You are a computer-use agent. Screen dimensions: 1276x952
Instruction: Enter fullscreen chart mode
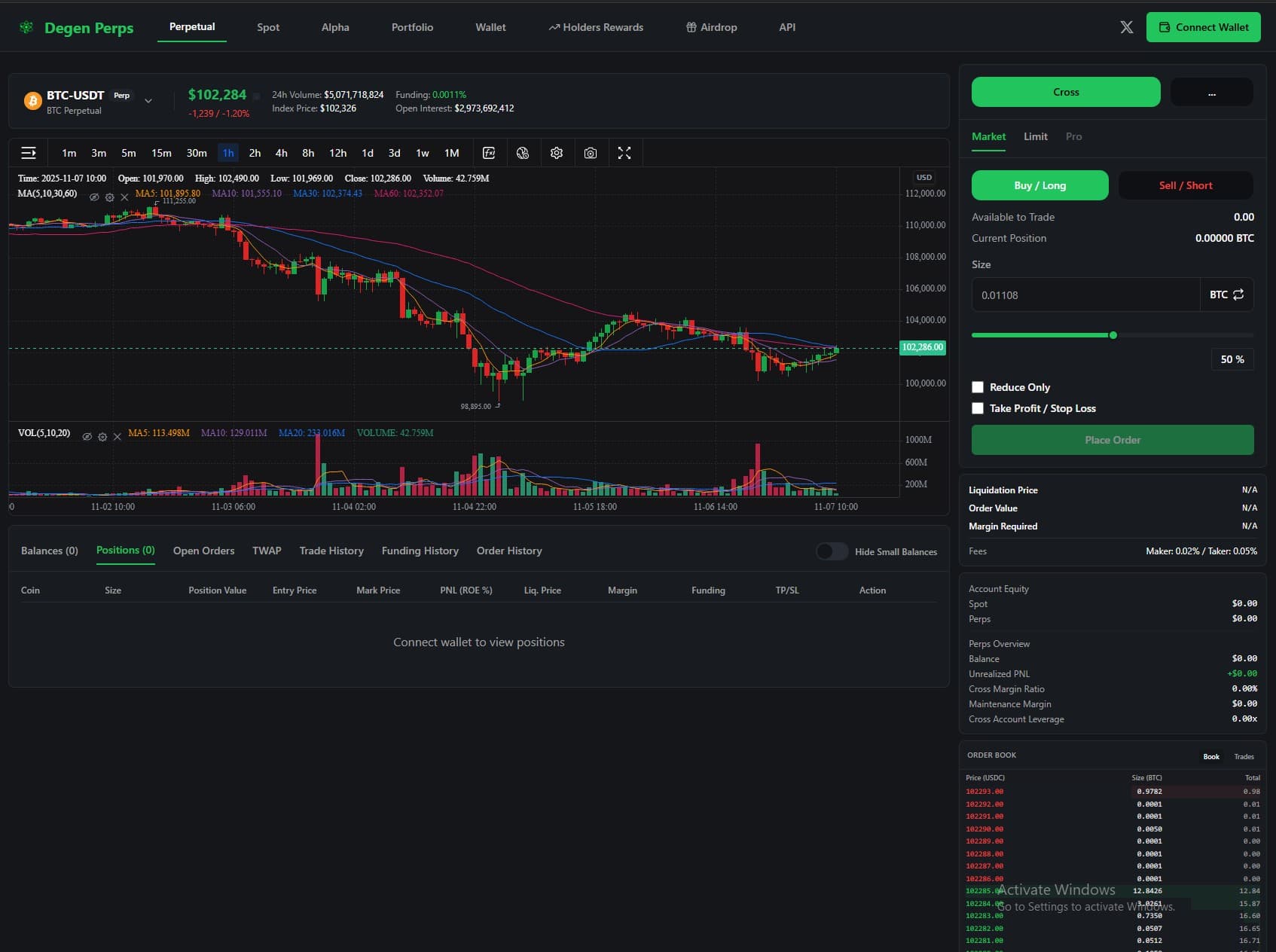point(624,153)
